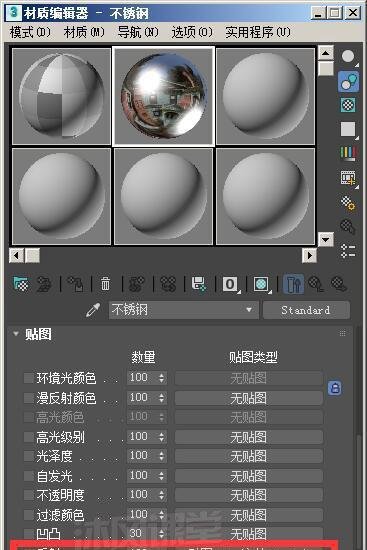
Task: Click the 过滤颜色 amount field showing 100
Action: (142, 514)
